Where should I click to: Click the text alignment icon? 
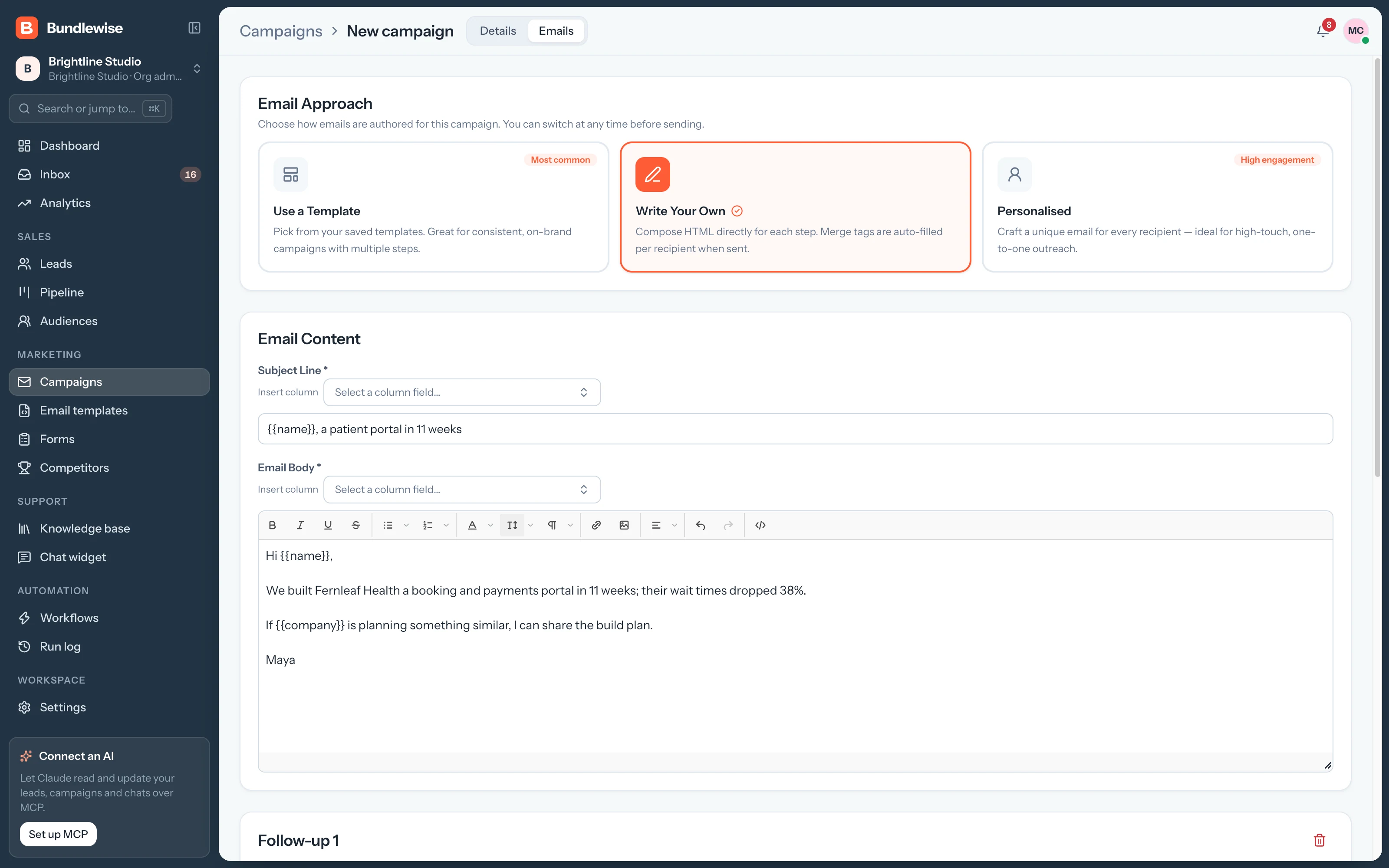pyautogui.click(x=656, y=525)
